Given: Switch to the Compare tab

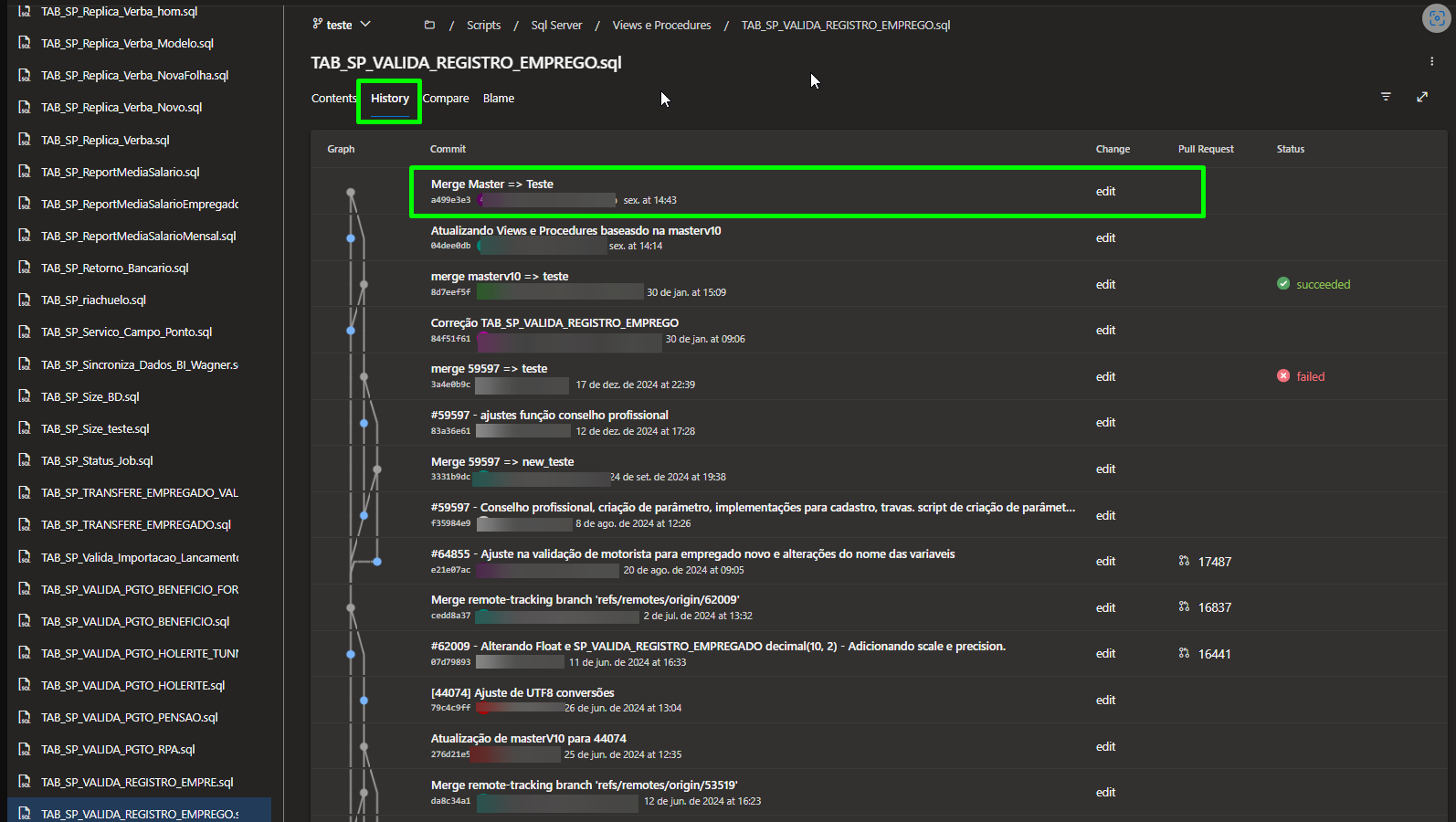Looking at the screenshot, I should pyautogui.click(x=446, y=98).
